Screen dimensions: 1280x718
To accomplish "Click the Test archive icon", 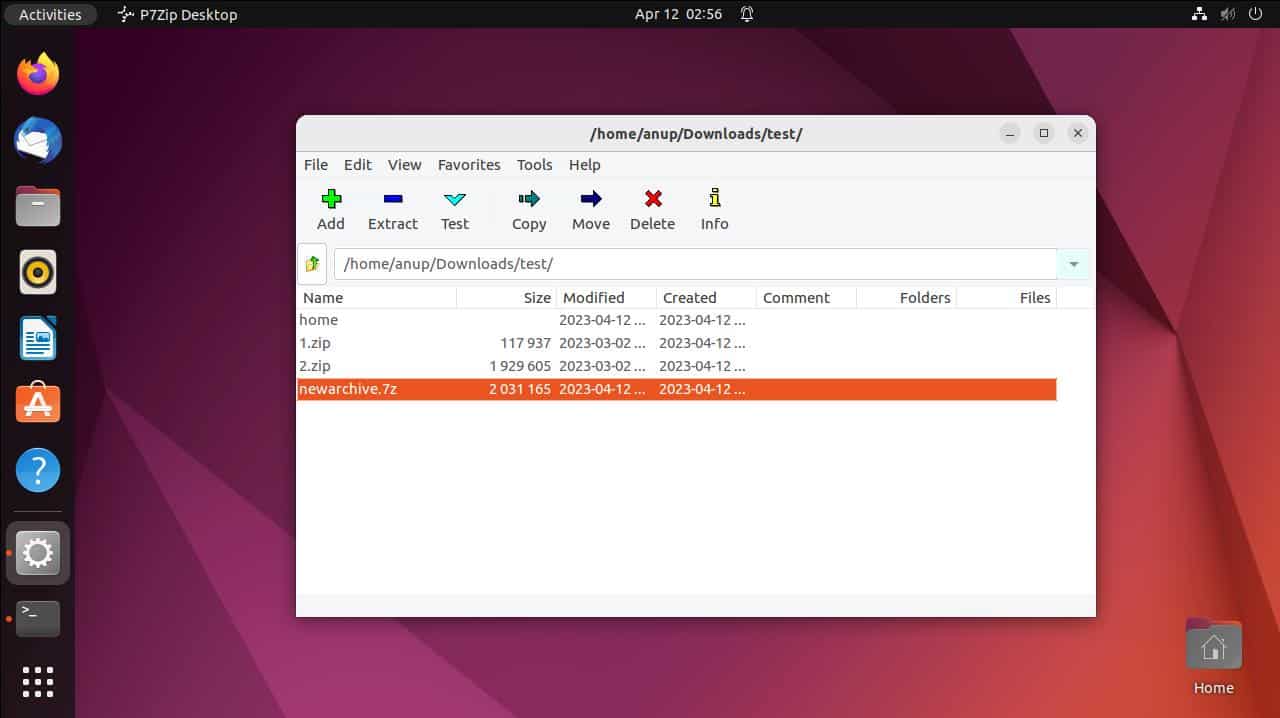I will [454, 209].
